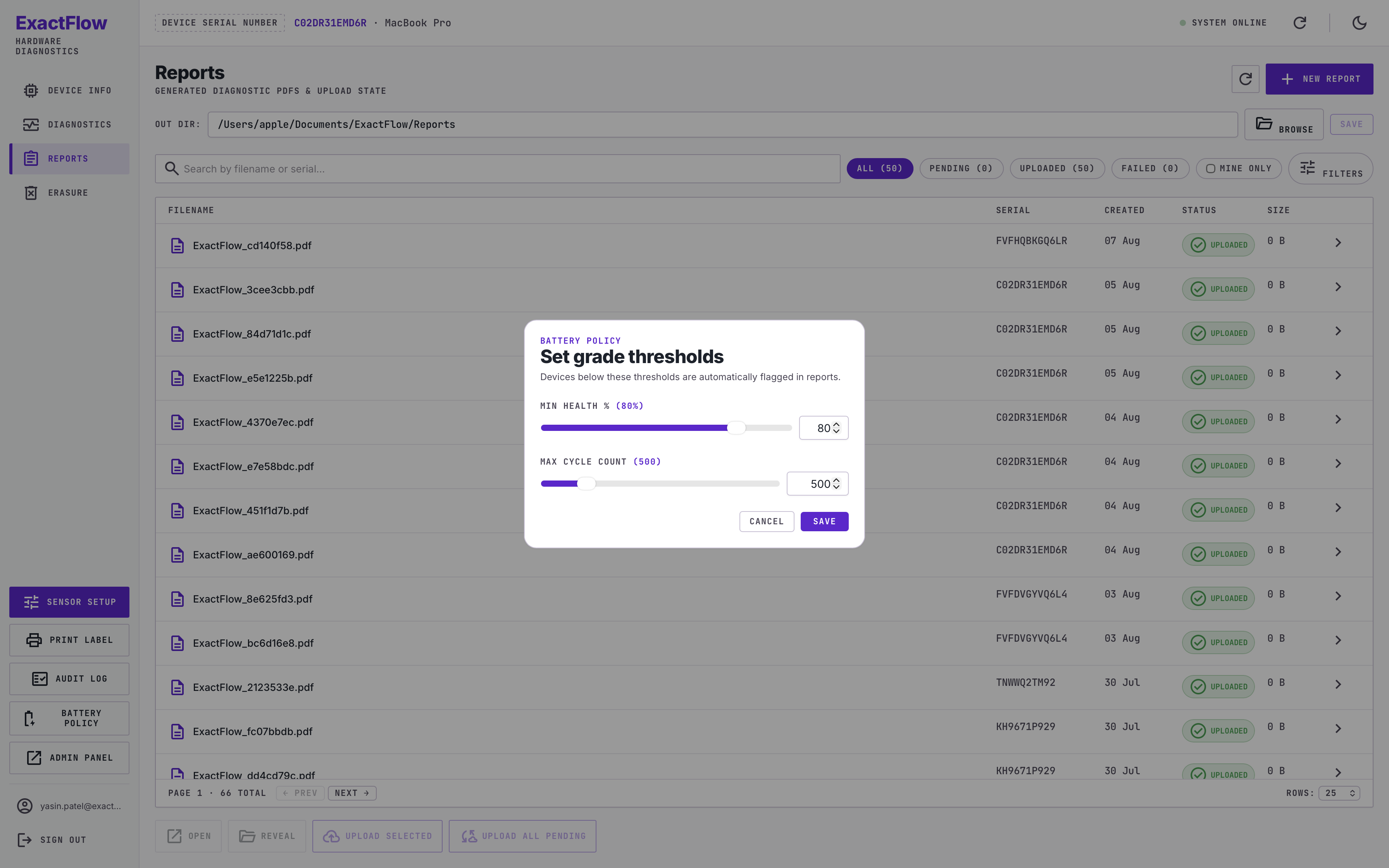This screenshot has width=1389, height=868.
Task: Click device serial C02DR31EMD6R in header
Action: [x=330, y=23]
